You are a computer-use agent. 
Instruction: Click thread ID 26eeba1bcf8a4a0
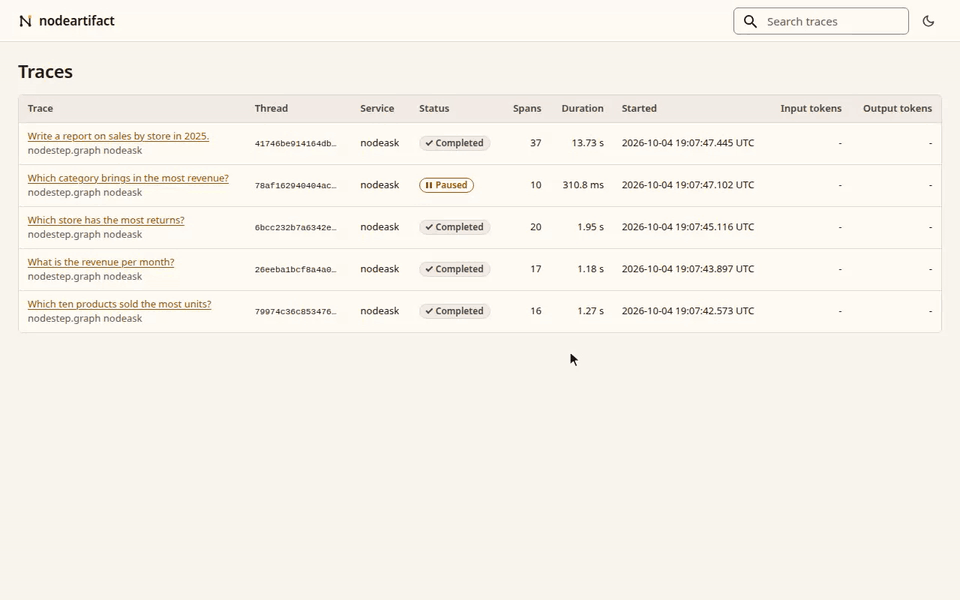296,269
